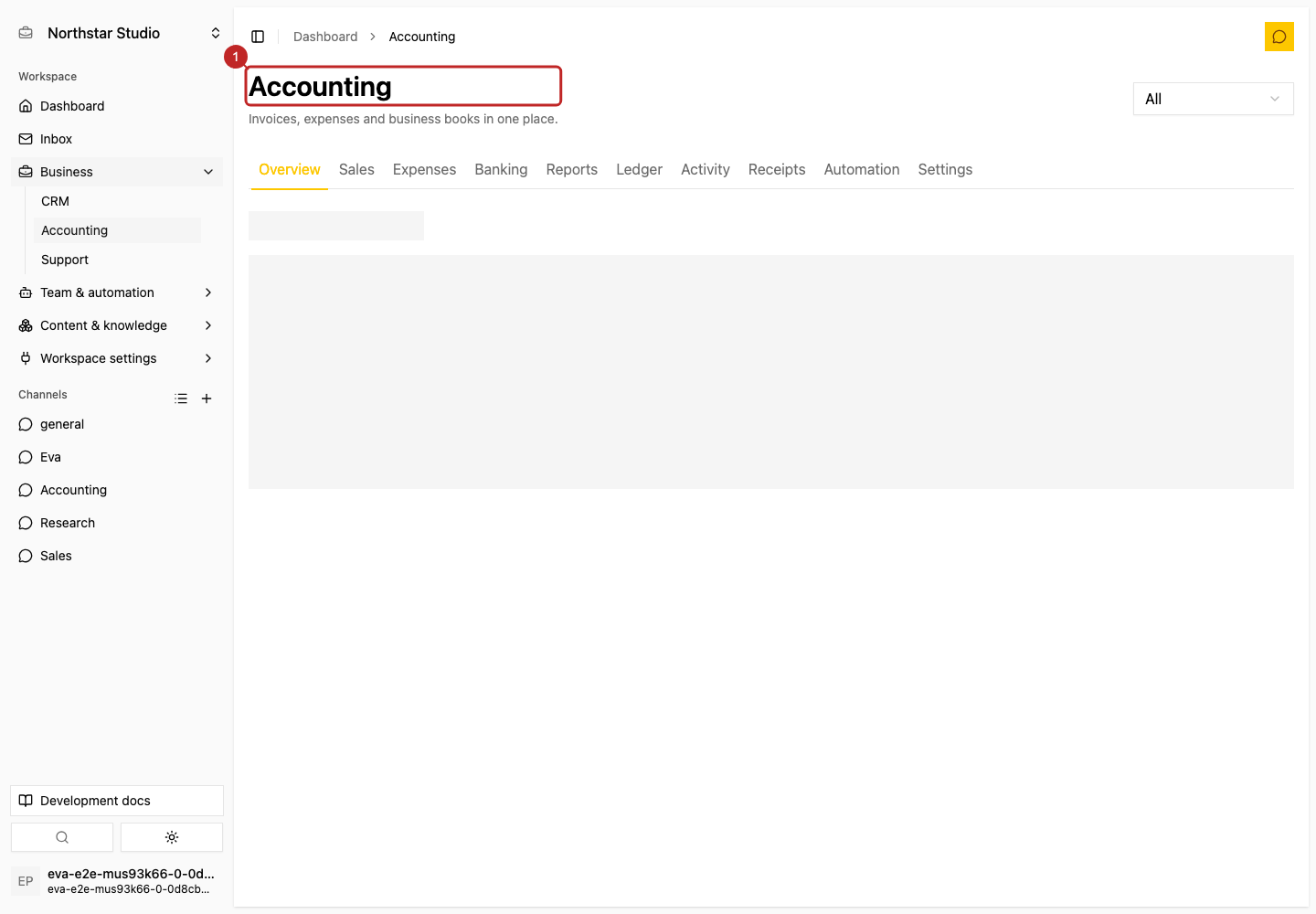Select Accounting under Business
The width and height of the screenshot is (1316, 914).
point(117,230)
